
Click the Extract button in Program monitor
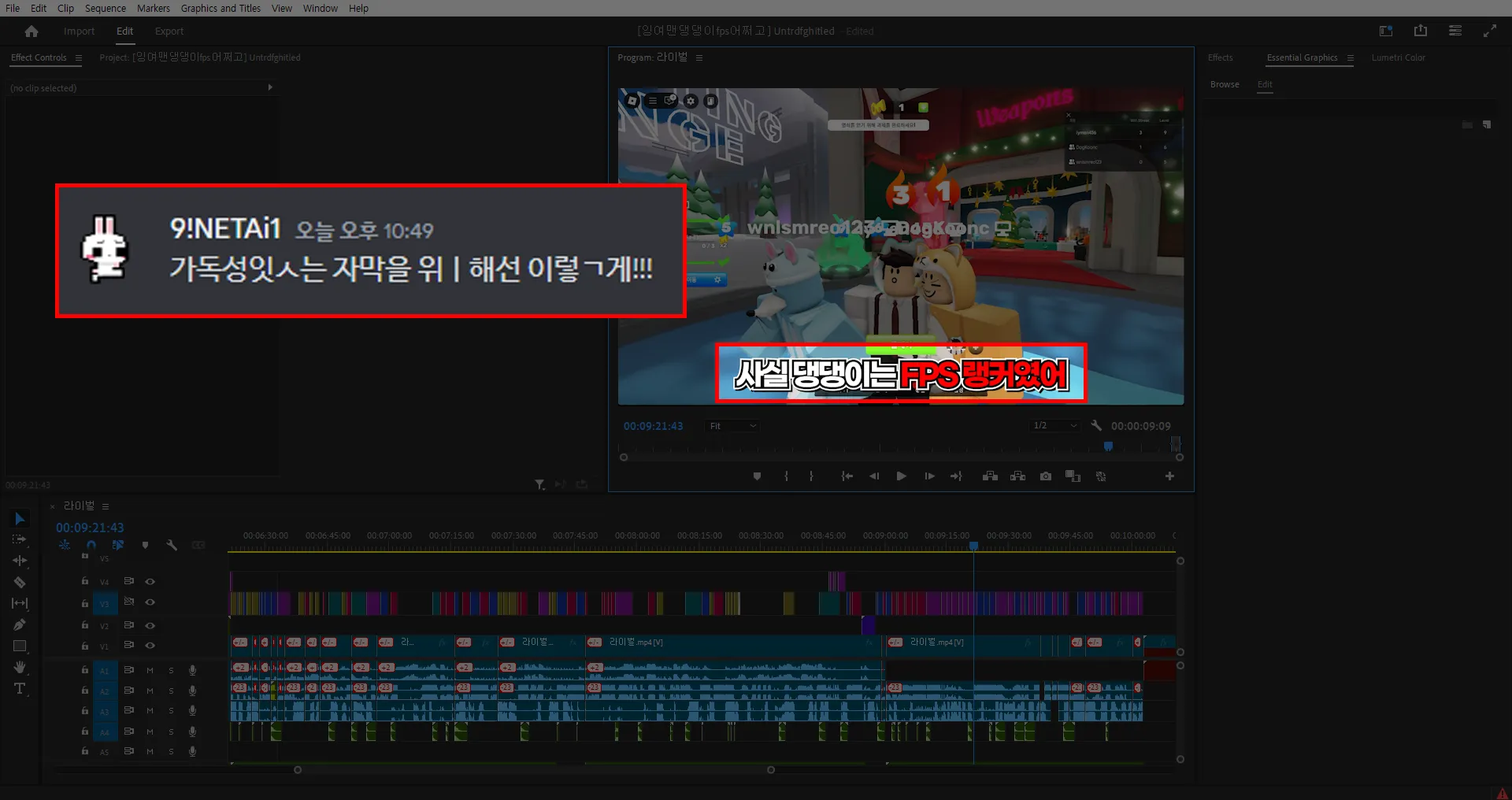point(1017,476)
